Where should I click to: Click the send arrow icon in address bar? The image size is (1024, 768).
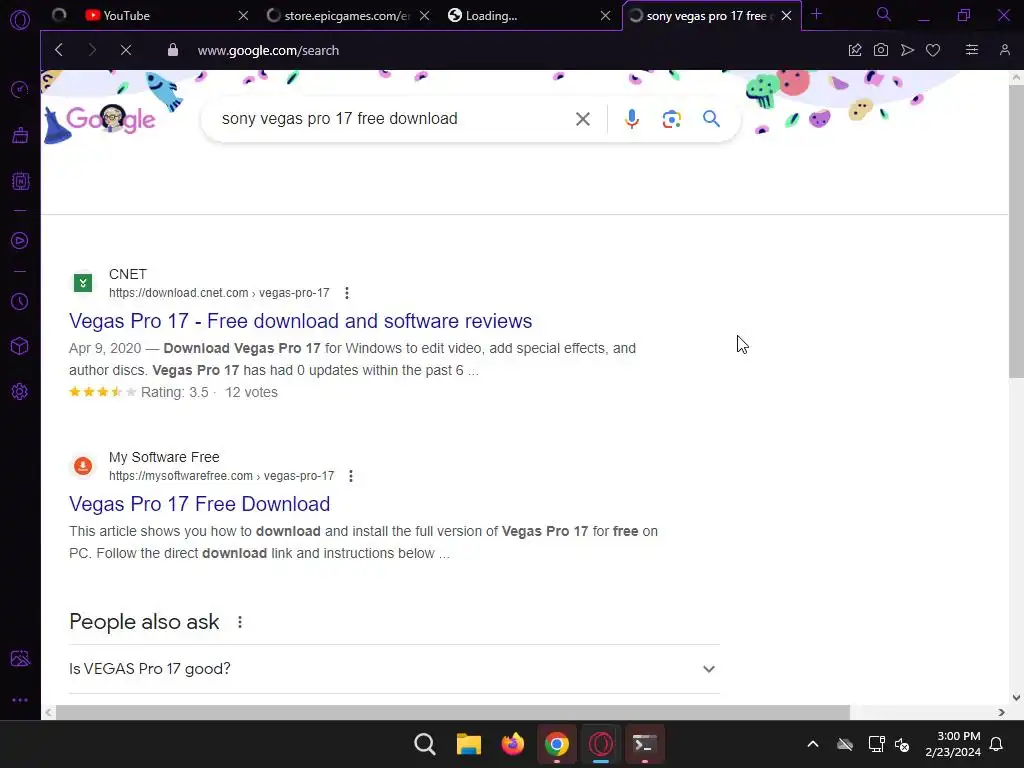point(907,50)
